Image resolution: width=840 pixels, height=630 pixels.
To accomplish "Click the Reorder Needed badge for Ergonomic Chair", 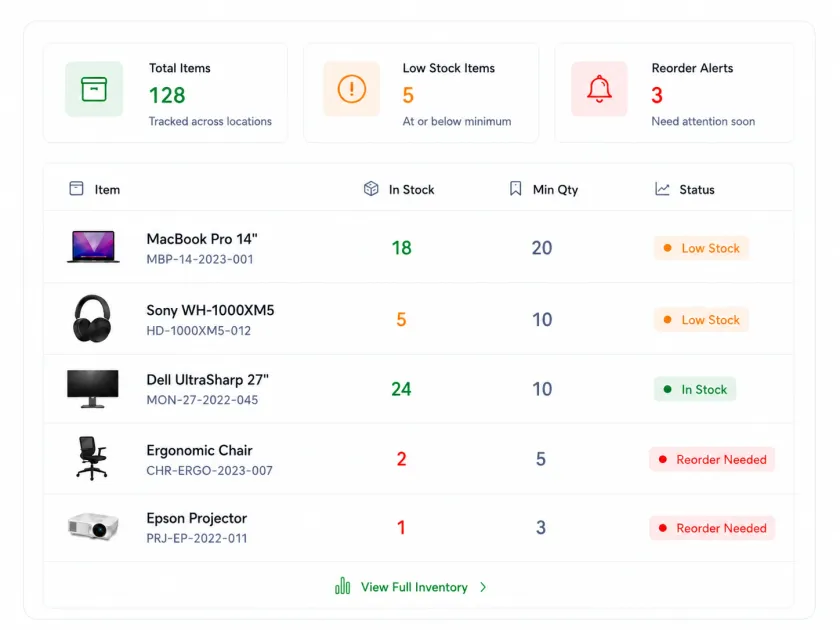I will pyautogui.click(x=712, y=459).
